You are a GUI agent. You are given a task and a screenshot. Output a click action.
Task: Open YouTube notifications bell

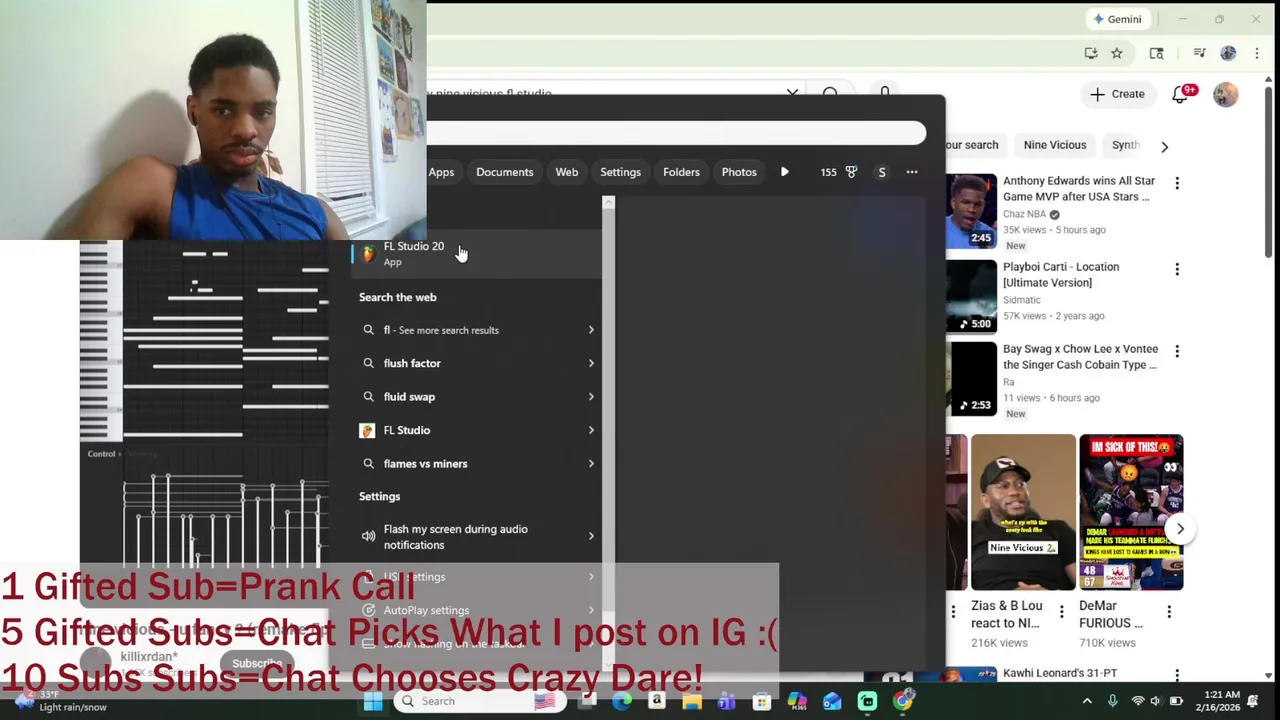[1181, 94]
